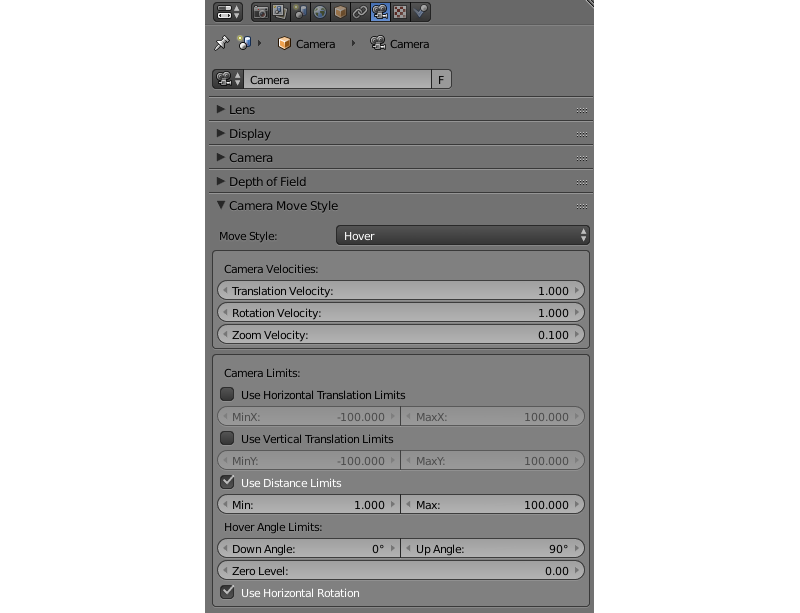The height and width of the screenshot is (613, 800).
Task: Click the Camera name field
Action: 337,80
